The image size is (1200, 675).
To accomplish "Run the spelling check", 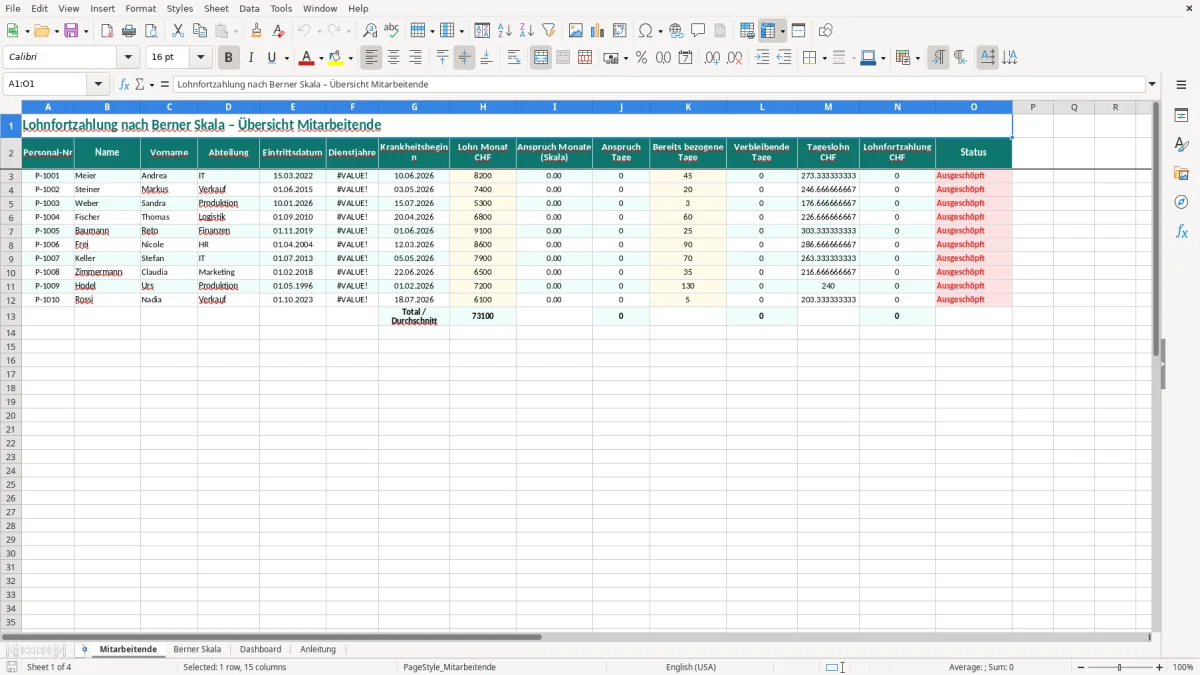I will pyautogui.click(x=392, y=31).
